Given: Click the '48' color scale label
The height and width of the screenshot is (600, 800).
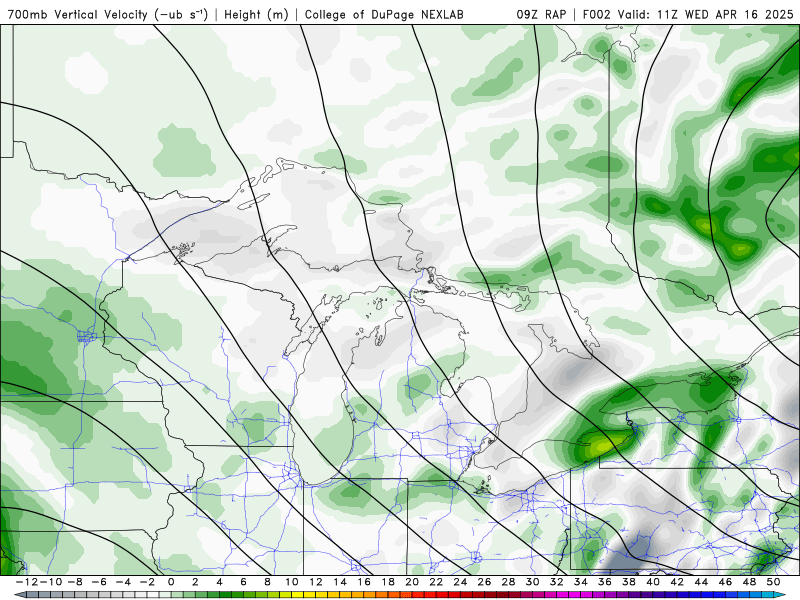Looking at the screenshot, I should coord(749,582).
